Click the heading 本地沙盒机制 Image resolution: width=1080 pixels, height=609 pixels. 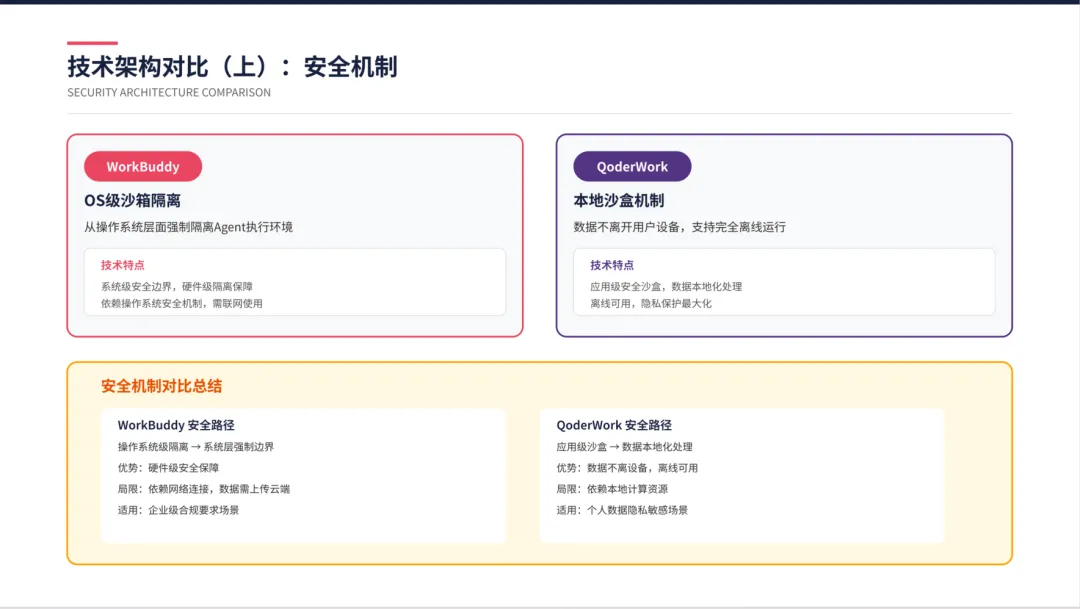coord(619,200)
